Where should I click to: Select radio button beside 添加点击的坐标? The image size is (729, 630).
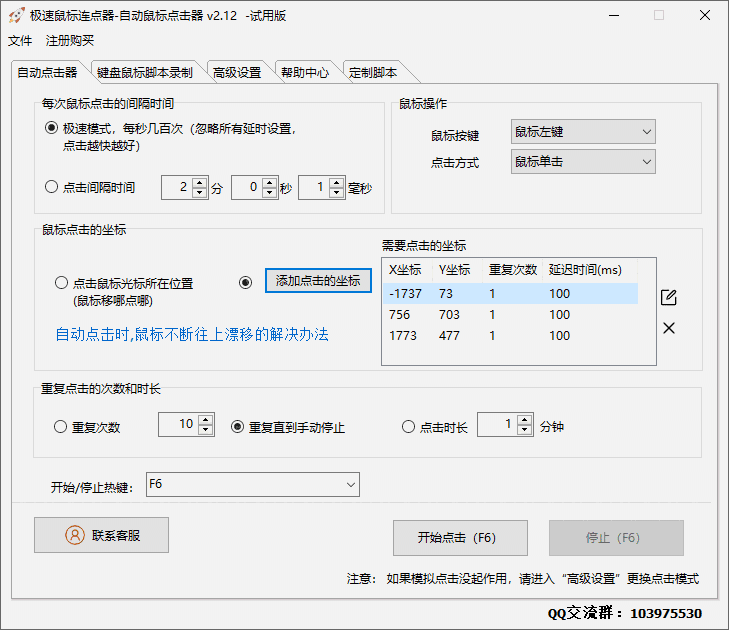click(x=245, y=282)
